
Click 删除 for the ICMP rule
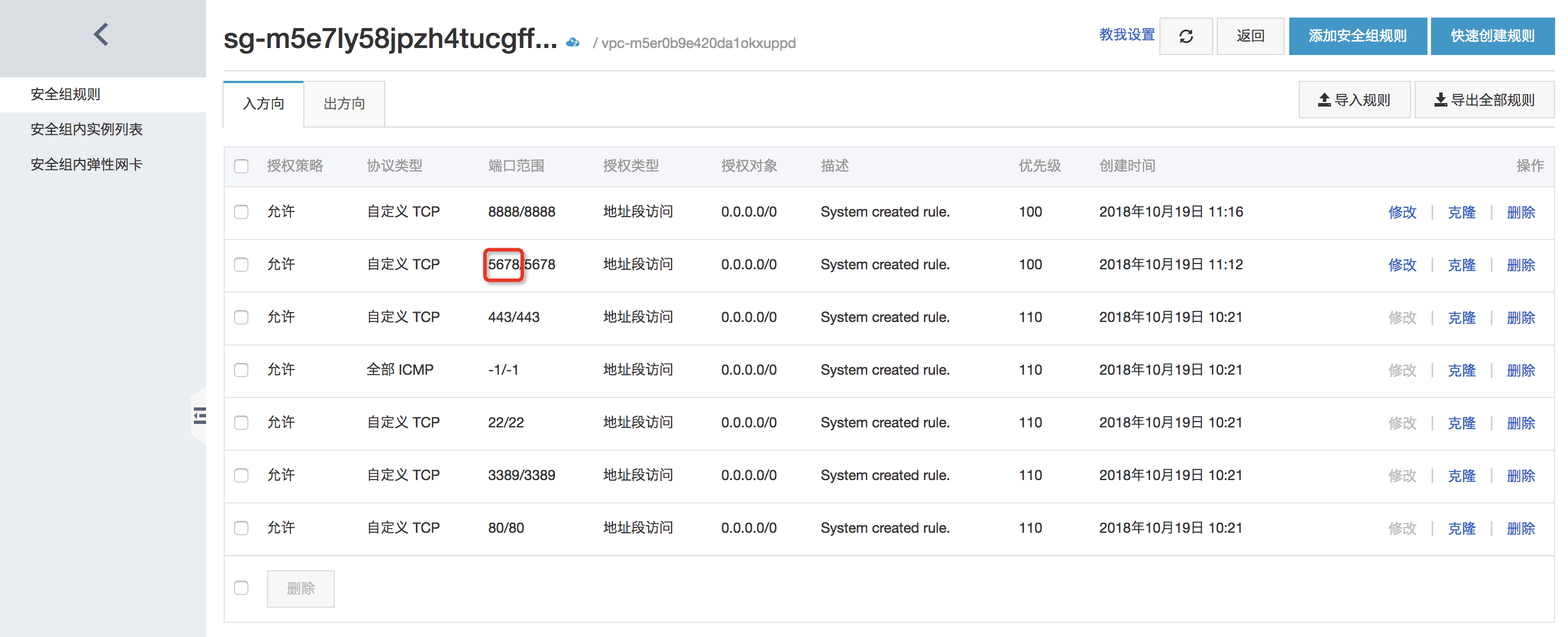coord(1521,370)
